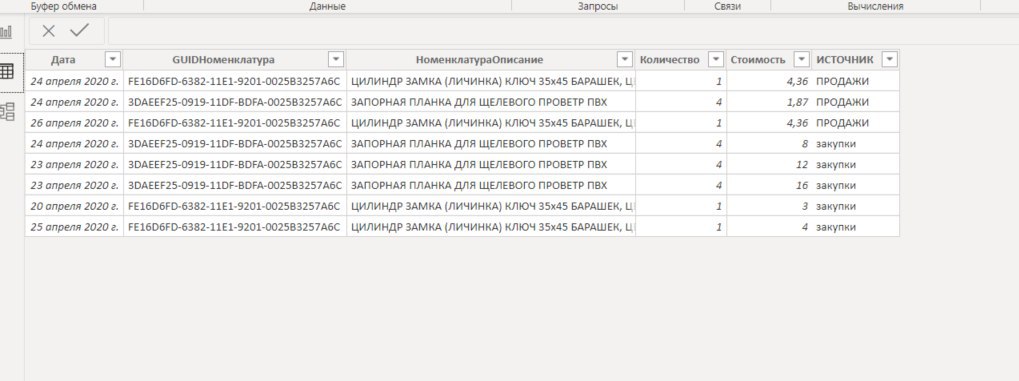The image size is (1019, 381).
Task: Open the Model relationships view icon
Action: point(7,112)
